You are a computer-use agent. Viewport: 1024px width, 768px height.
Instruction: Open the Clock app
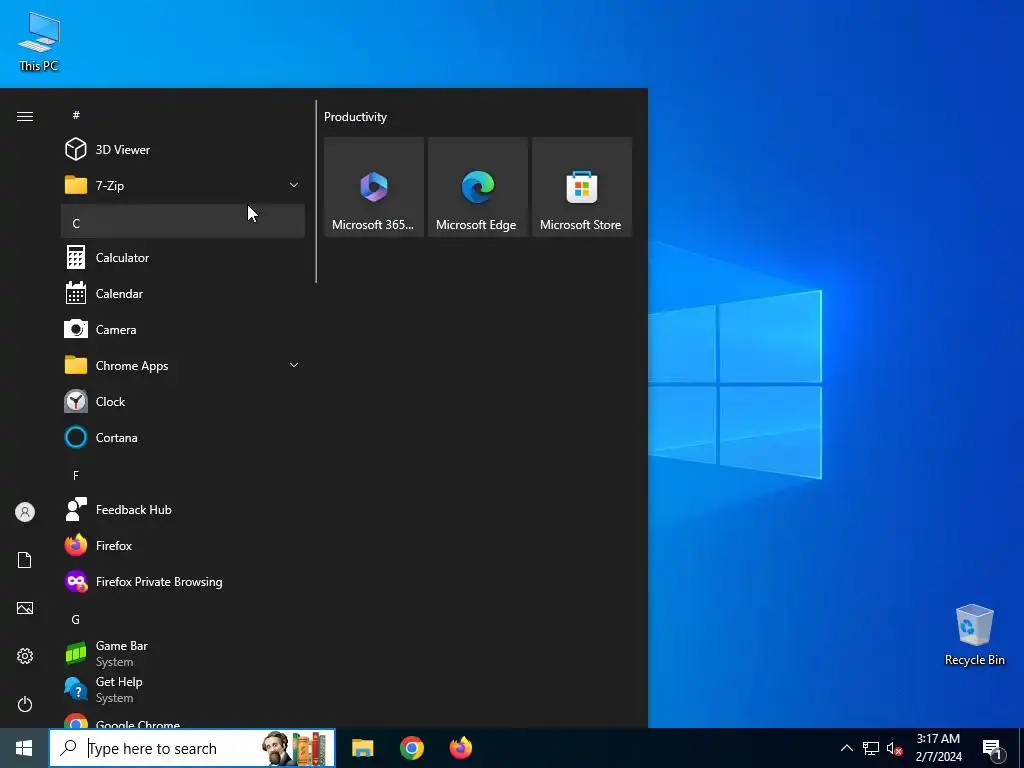point(183,401)
